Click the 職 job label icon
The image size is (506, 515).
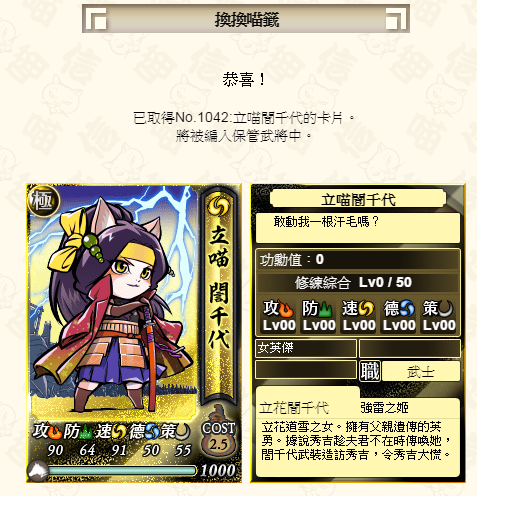(x=370, y=371)
